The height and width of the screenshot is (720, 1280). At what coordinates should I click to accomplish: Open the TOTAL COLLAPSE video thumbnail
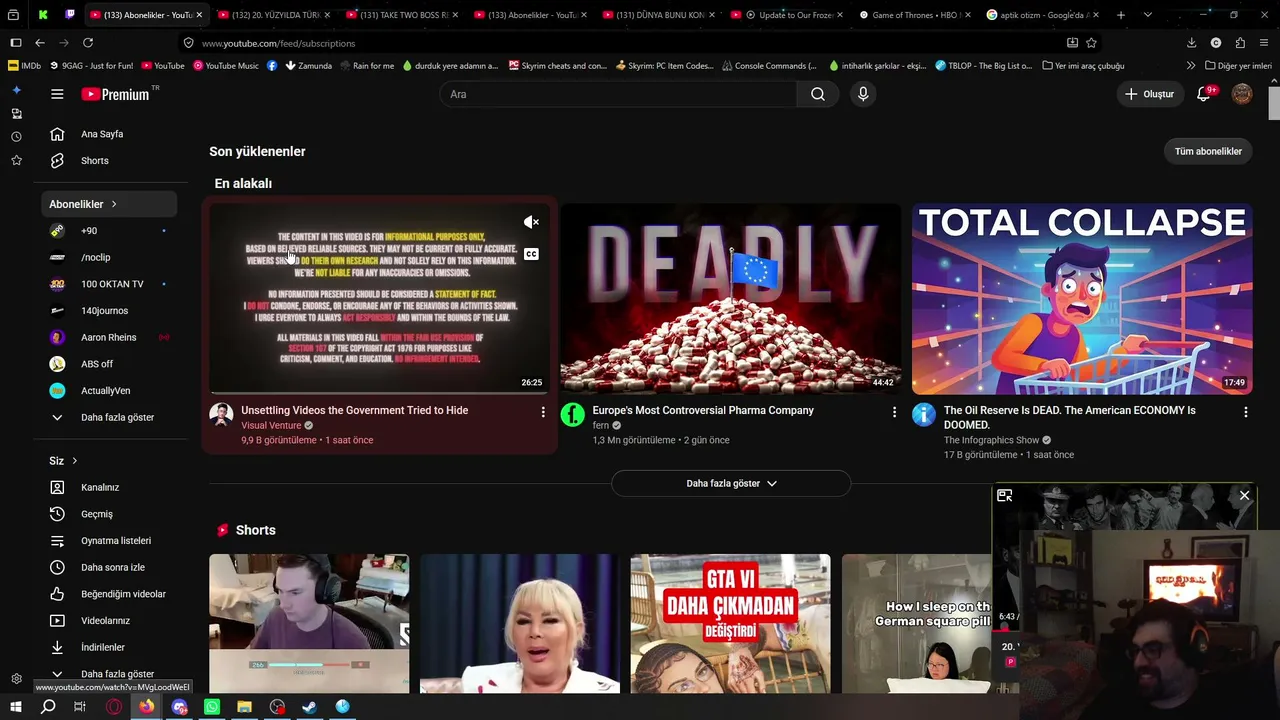(x=1082, y=299)
